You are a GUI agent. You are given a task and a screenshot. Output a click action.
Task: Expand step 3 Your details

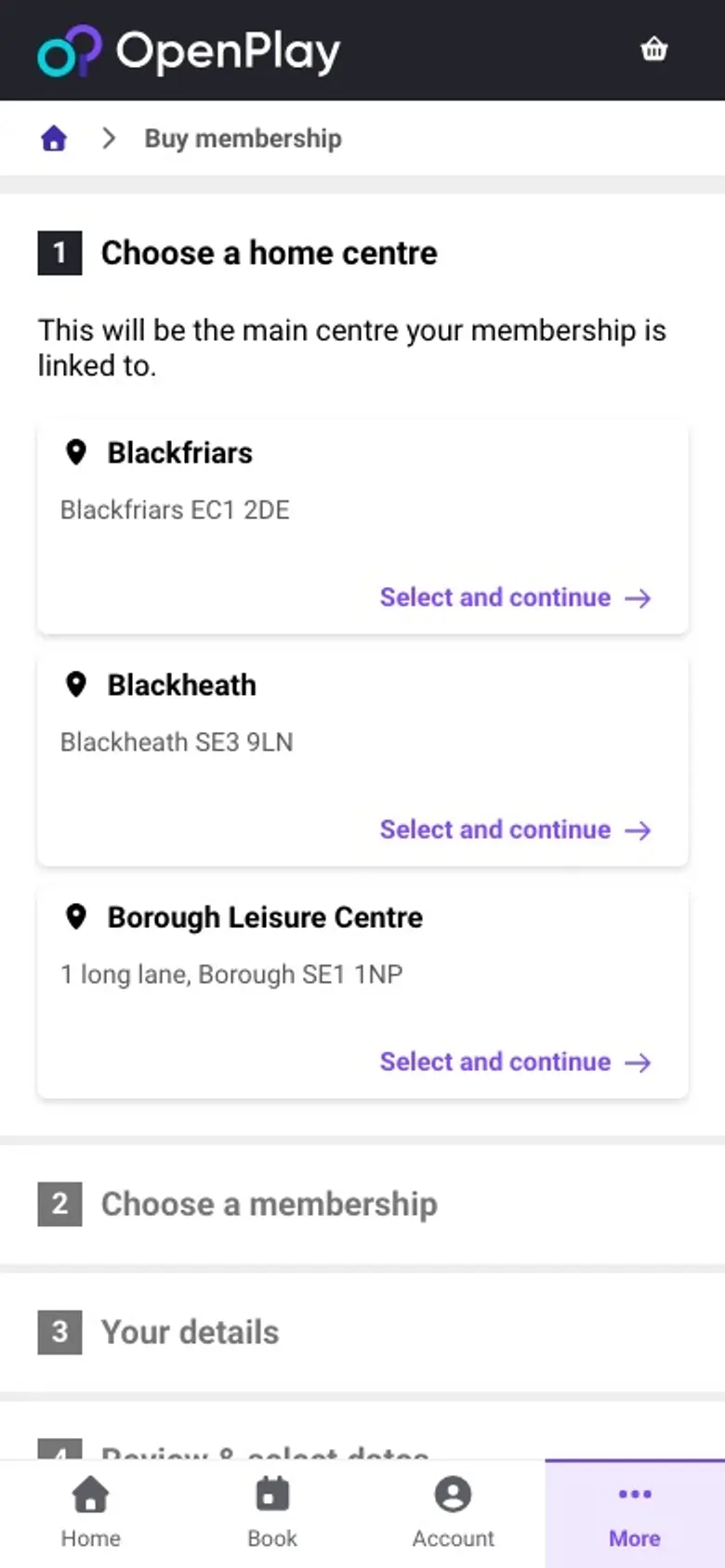[x=362, y=1332]
